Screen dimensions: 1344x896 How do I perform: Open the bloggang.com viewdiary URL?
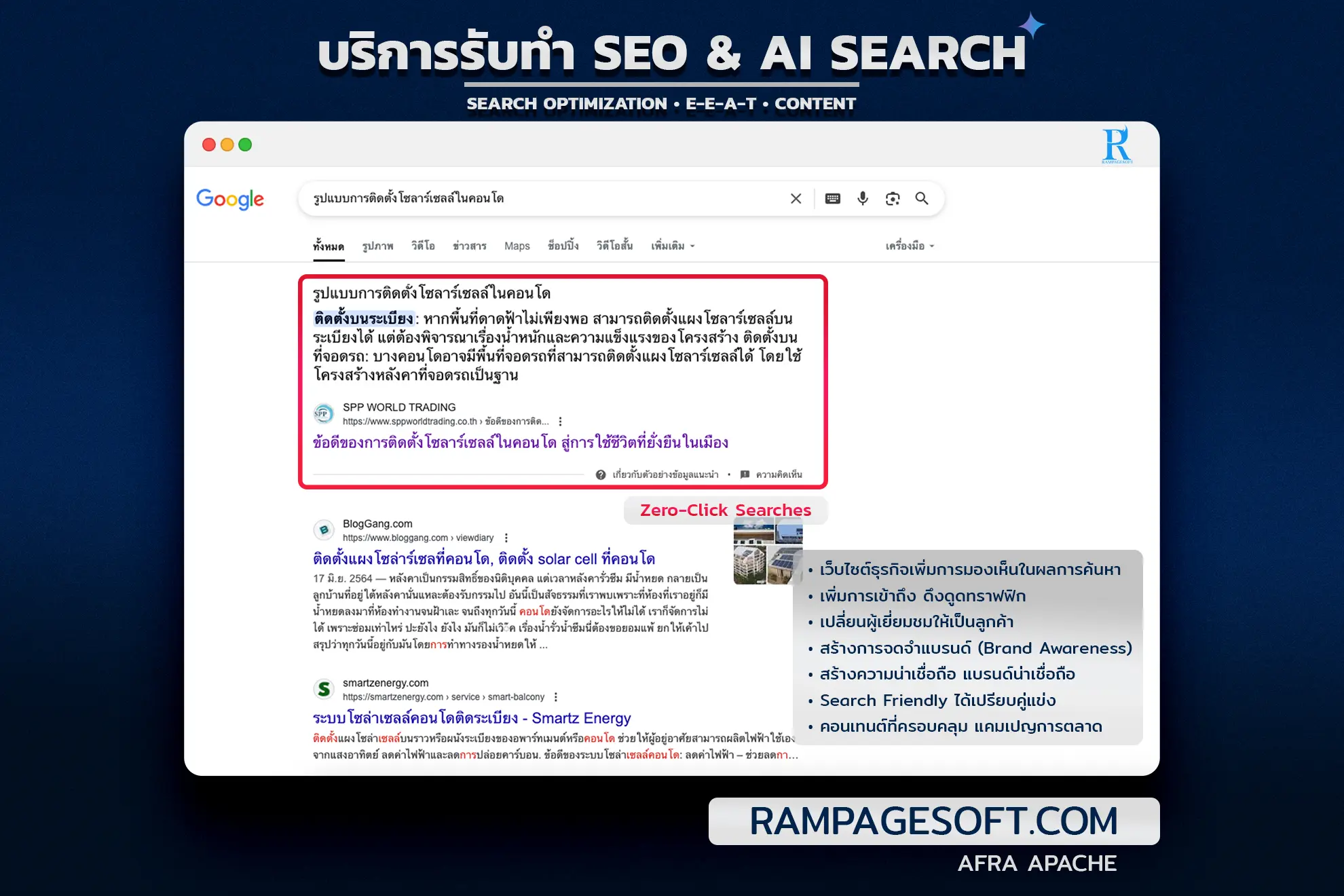coord(418,538)
